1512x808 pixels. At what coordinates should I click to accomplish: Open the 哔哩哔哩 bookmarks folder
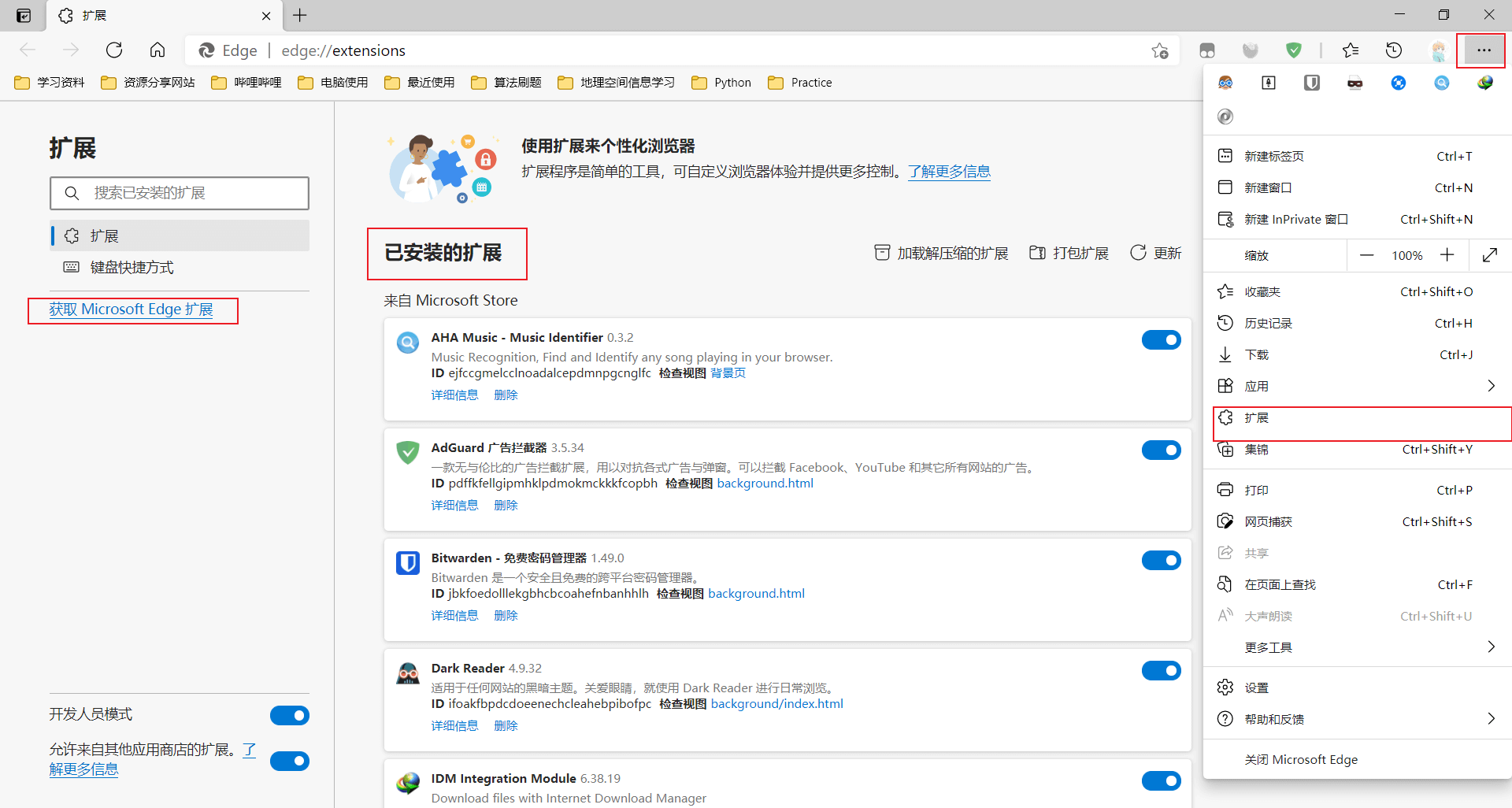coord(246,83)
